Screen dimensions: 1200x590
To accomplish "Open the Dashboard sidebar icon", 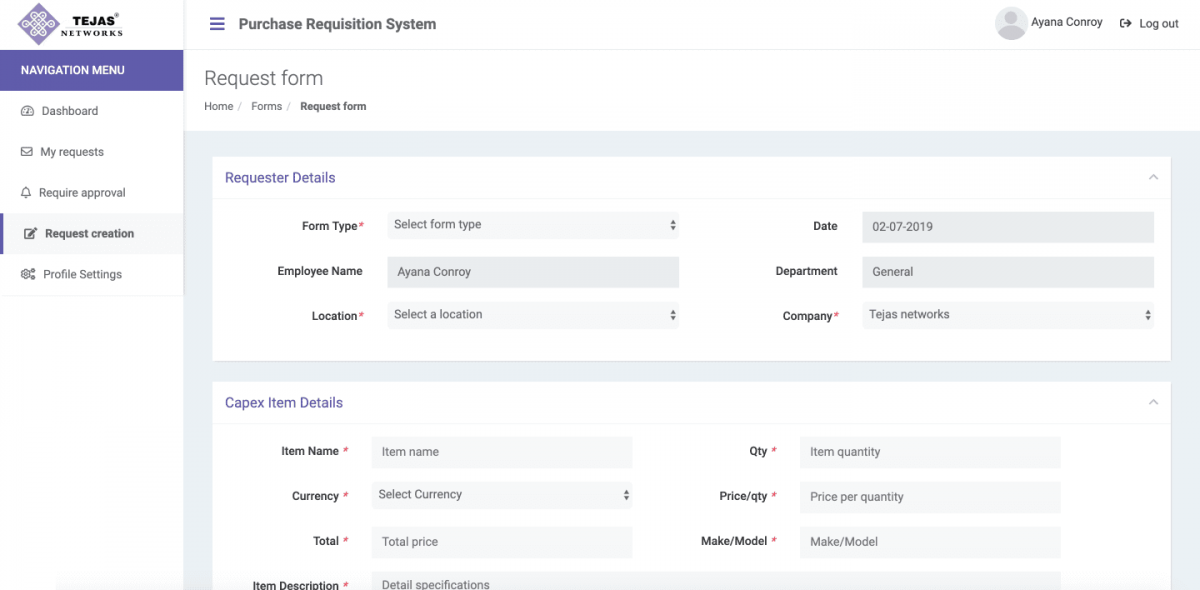I will [29, 110].
